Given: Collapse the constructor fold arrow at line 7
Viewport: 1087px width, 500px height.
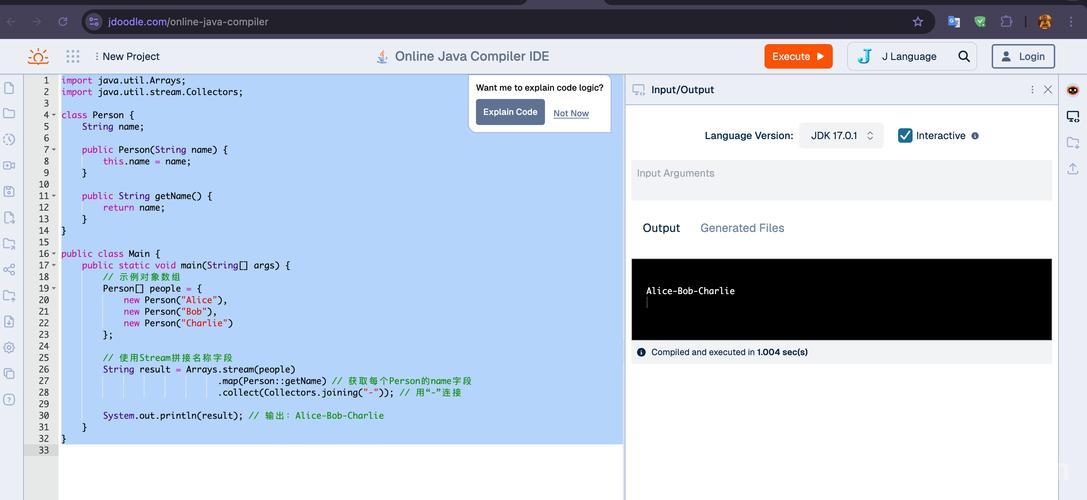Looking at the screenshot, I should tap(54, 150).
